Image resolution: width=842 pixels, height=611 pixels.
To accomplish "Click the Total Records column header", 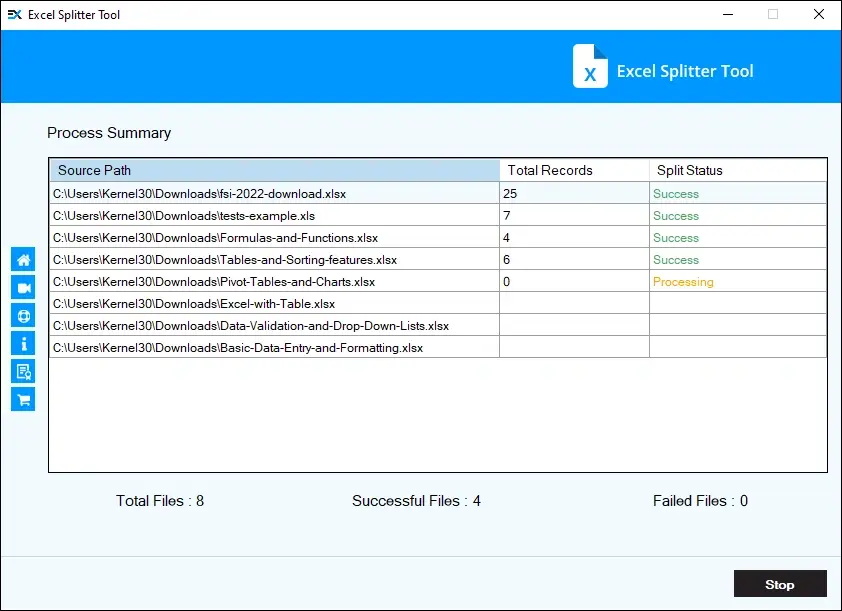I will tap(549, 170).
